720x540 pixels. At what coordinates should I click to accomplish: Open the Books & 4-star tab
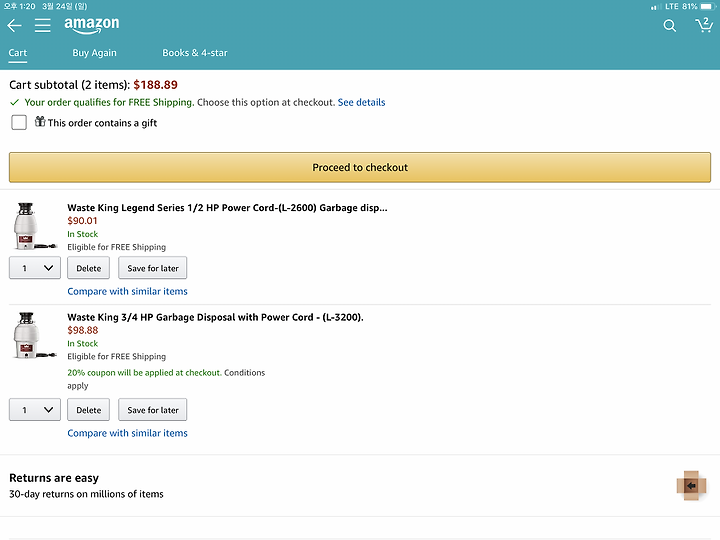tap(195, 53)
